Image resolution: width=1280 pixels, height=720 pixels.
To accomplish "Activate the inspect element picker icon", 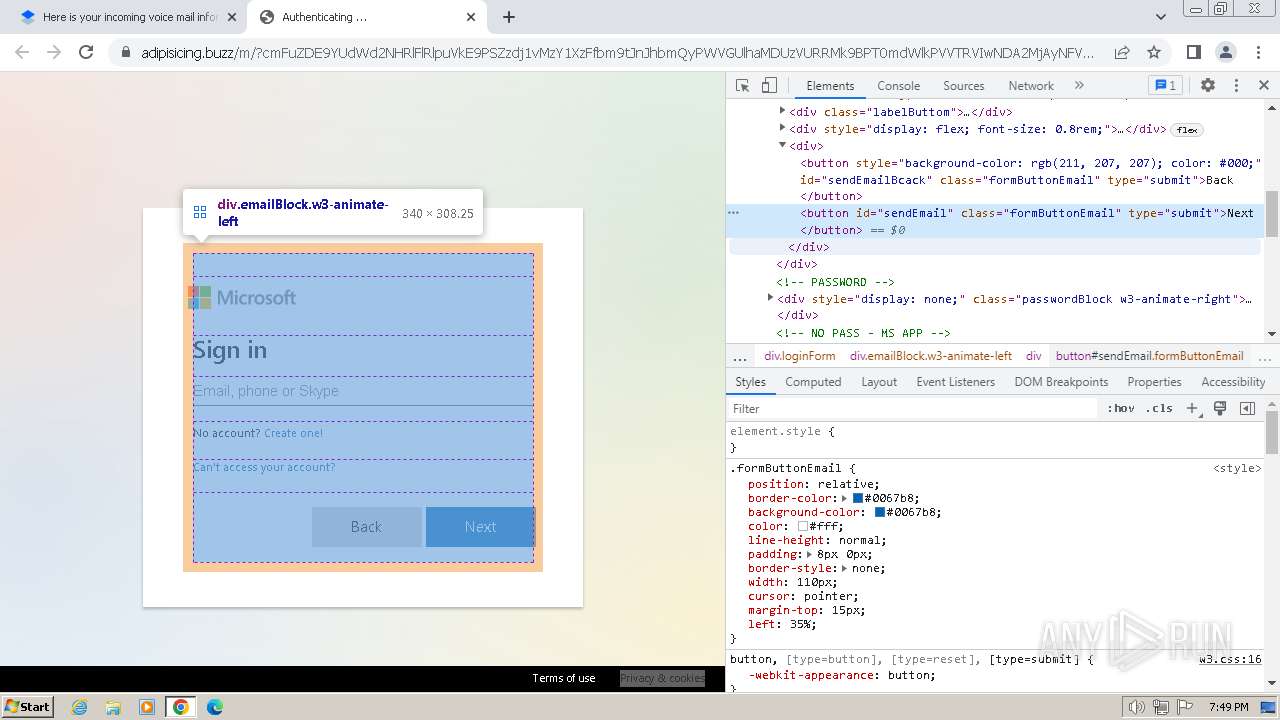I will [742, 86].
